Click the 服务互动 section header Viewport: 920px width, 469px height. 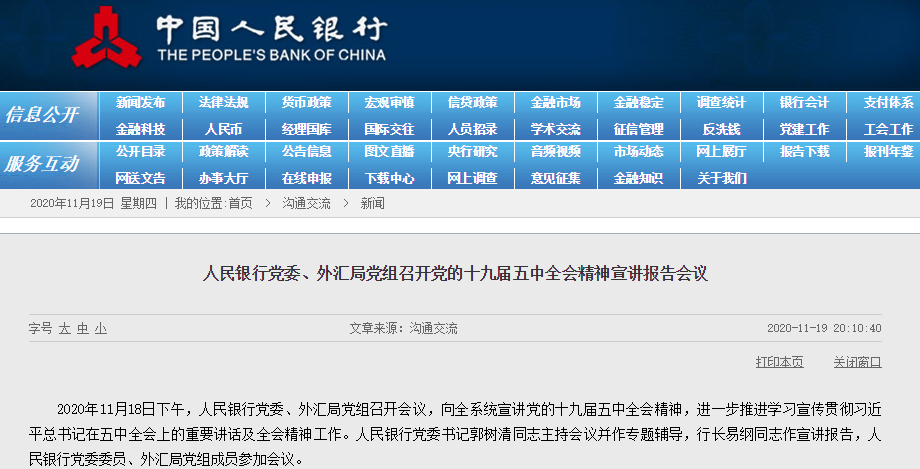[42, 164]
